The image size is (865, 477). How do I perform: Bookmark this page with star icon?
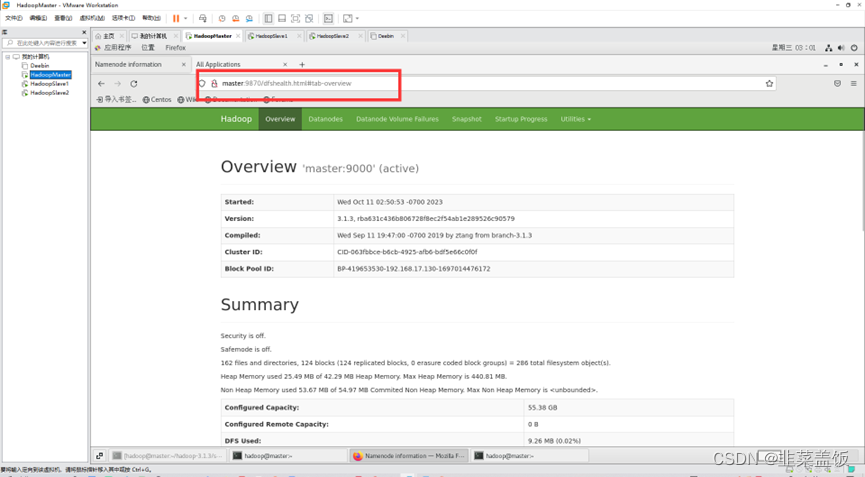click(769, 83)
